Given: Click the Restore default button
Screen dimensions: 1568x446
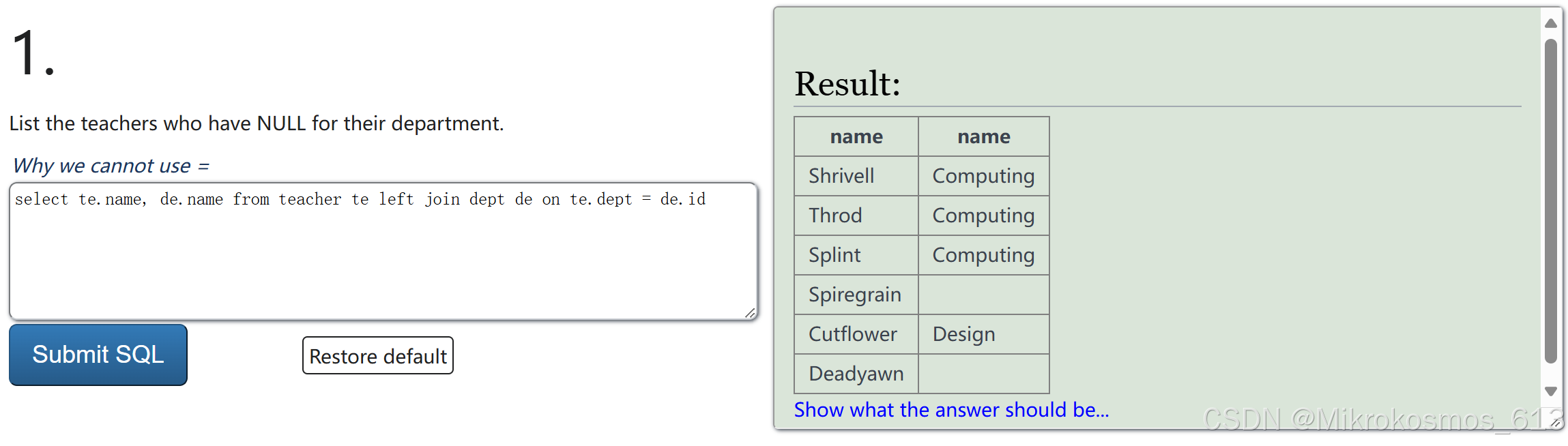Looking at the screenshot, I should (x=377, y=355).
